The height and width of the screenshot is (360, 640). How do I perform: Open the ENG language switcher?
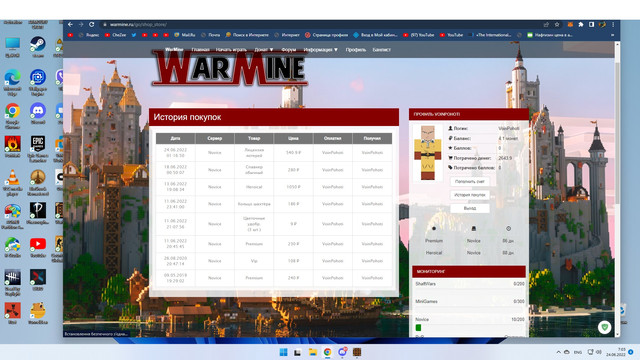coord(578,352)
